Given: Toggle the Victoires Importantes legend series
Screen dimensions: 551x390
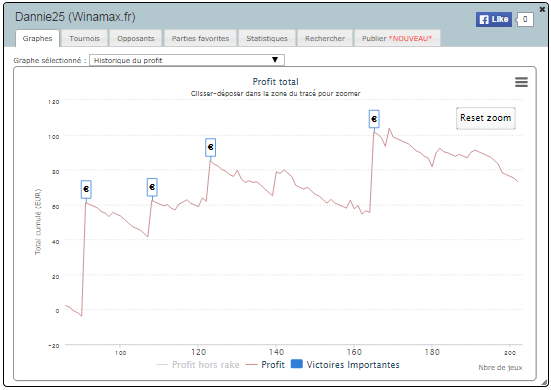Looking at the screenshot, I should [x=345, y=364].
